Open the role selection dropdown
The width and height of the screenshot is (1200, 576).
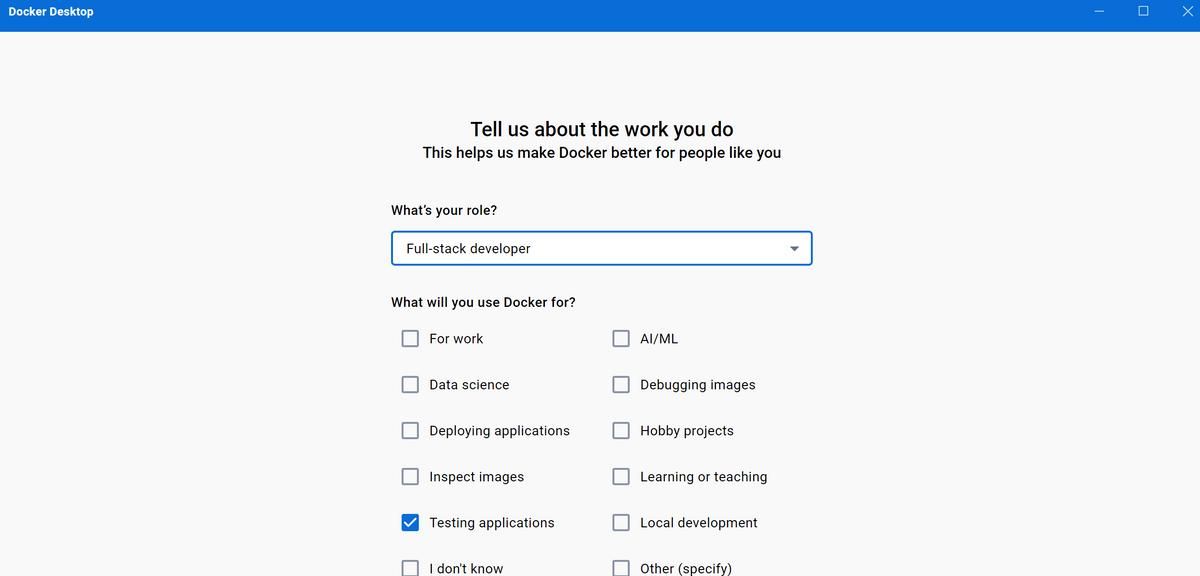[601, 248]
